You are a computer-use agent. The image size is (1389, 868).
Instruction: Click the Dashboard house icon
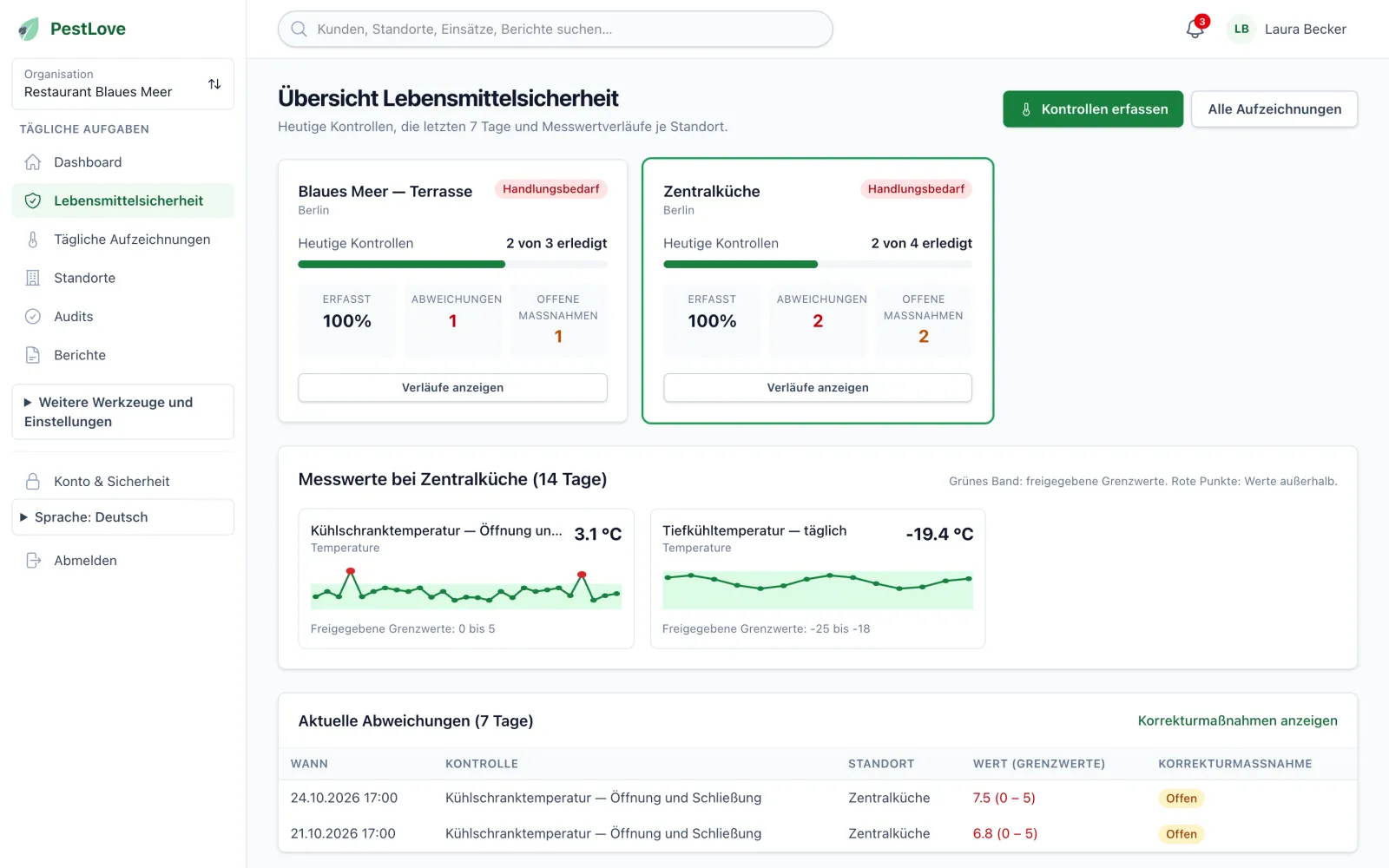point(33,162)
